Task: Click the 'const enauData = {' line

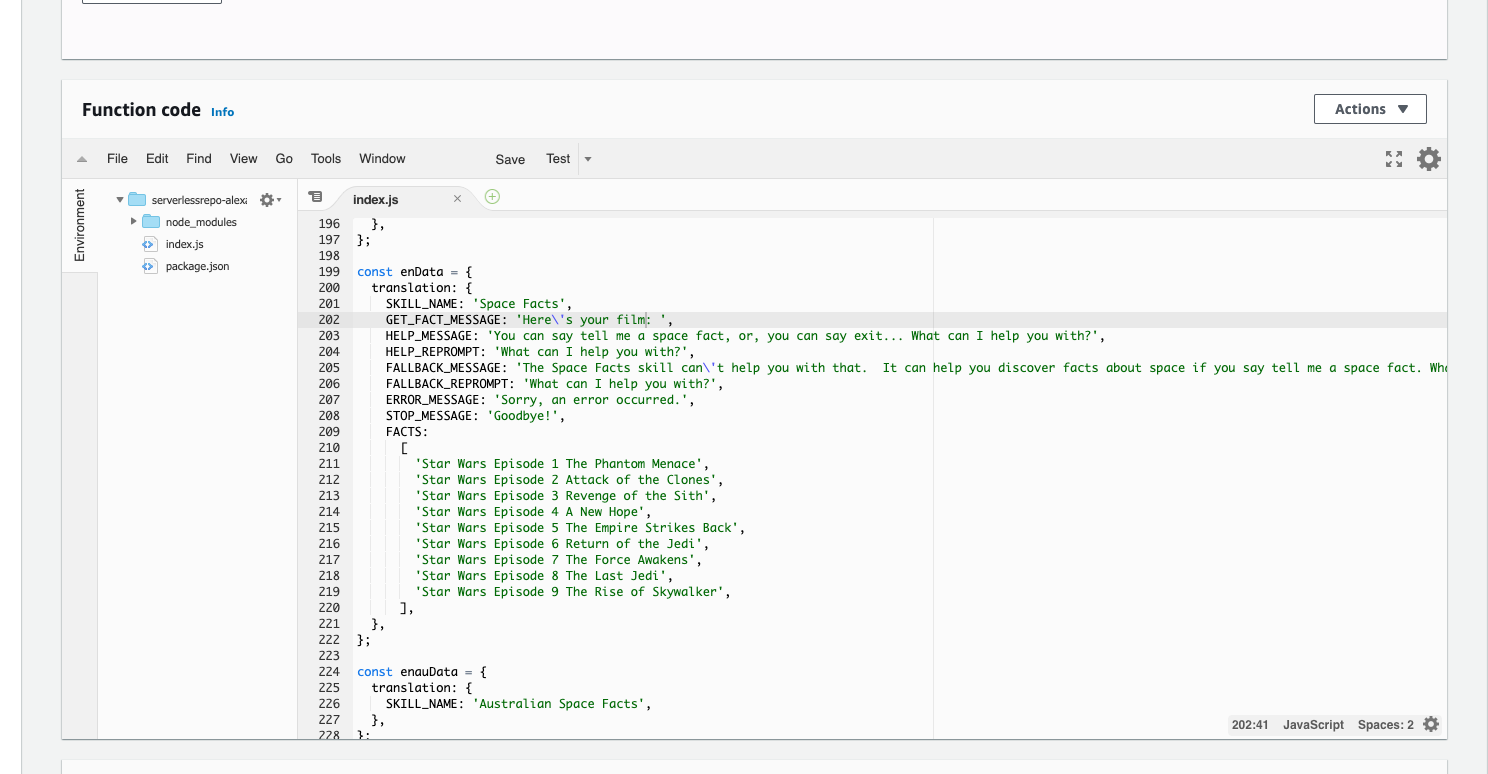Action: (x=421, y=672)
